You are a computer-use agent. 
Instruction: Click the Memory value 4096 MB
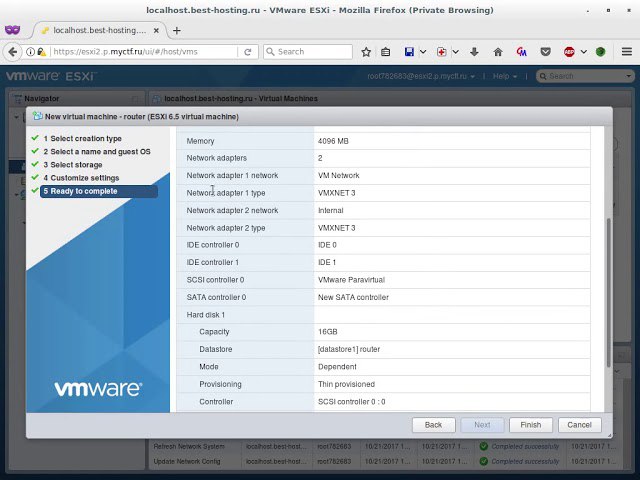[333, 141]
